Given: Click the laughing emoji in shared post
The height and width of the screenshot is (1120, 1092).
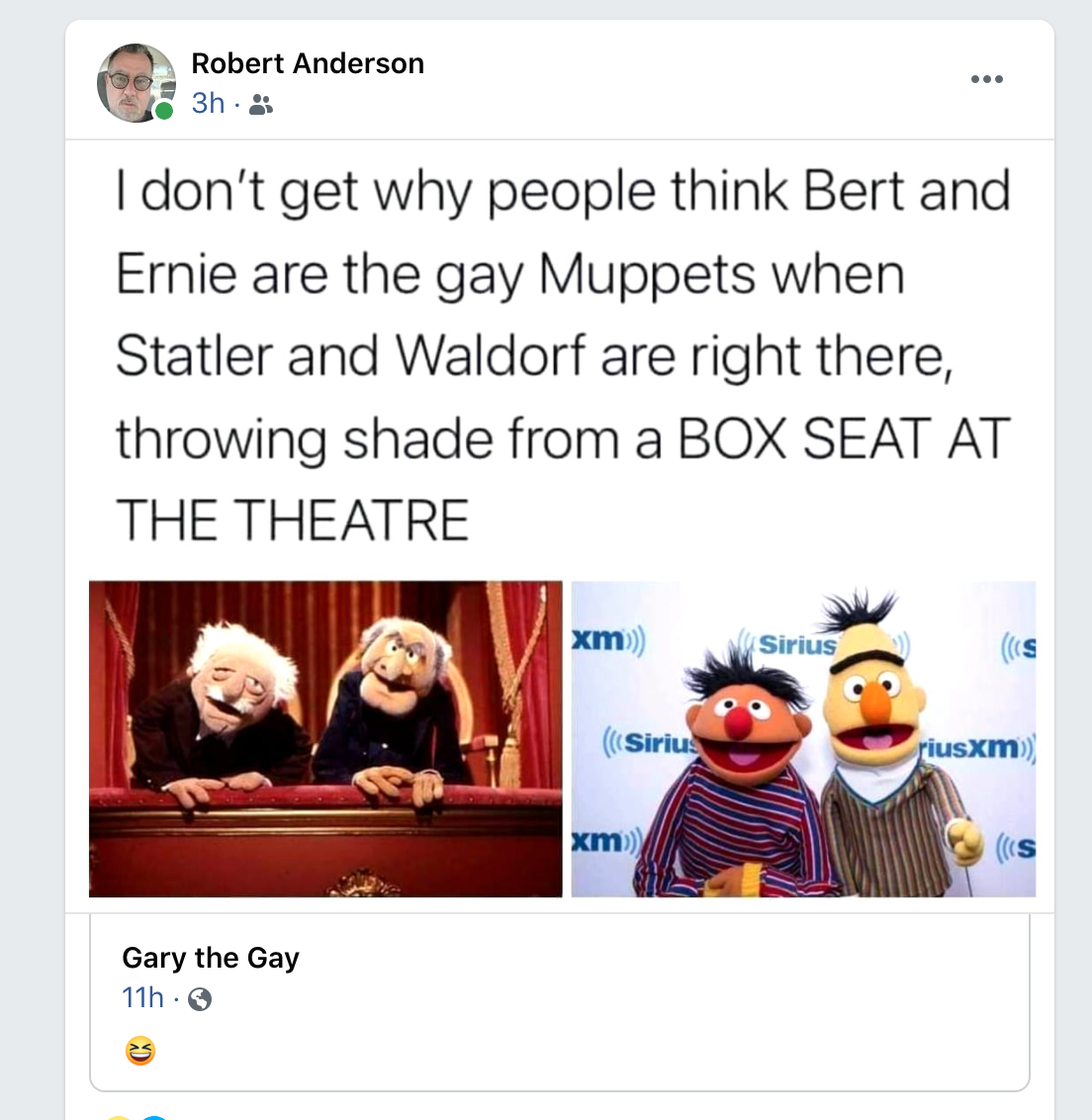Looking at the screenshot, I should pyautogui.click(x=140, y=1051).
